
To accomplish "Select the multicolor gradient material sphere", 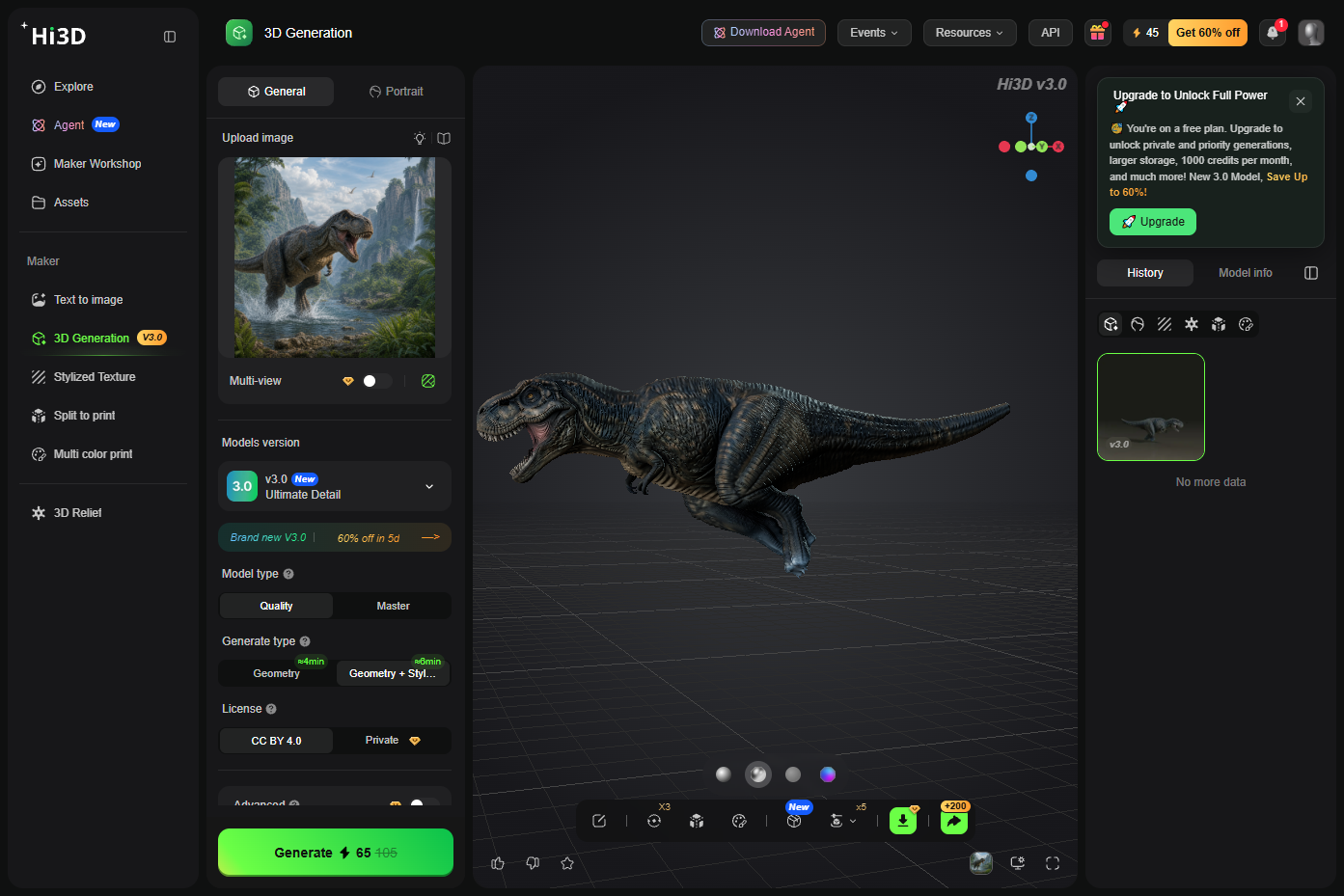I will [828, 774].
